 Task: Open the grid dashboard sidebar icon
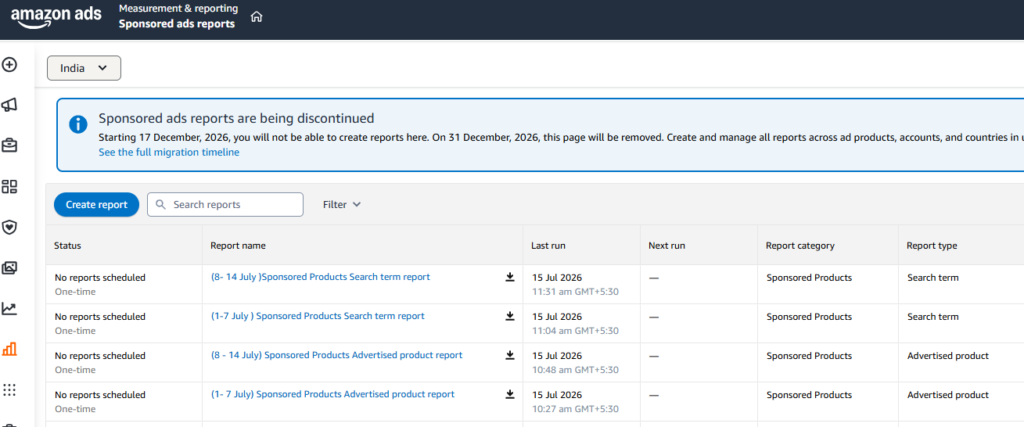[x=9, y=187]
